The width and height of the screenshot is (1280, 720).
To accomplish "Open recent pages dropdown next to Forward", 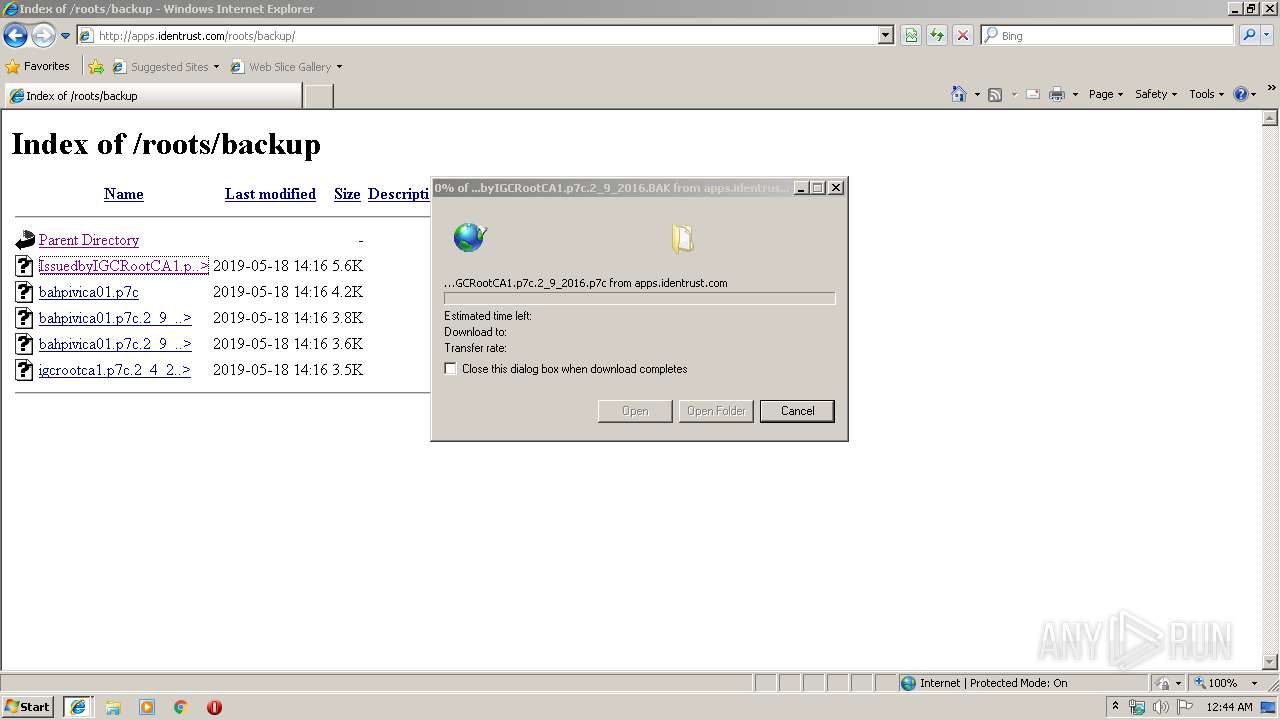I will [x=65, y=36].
